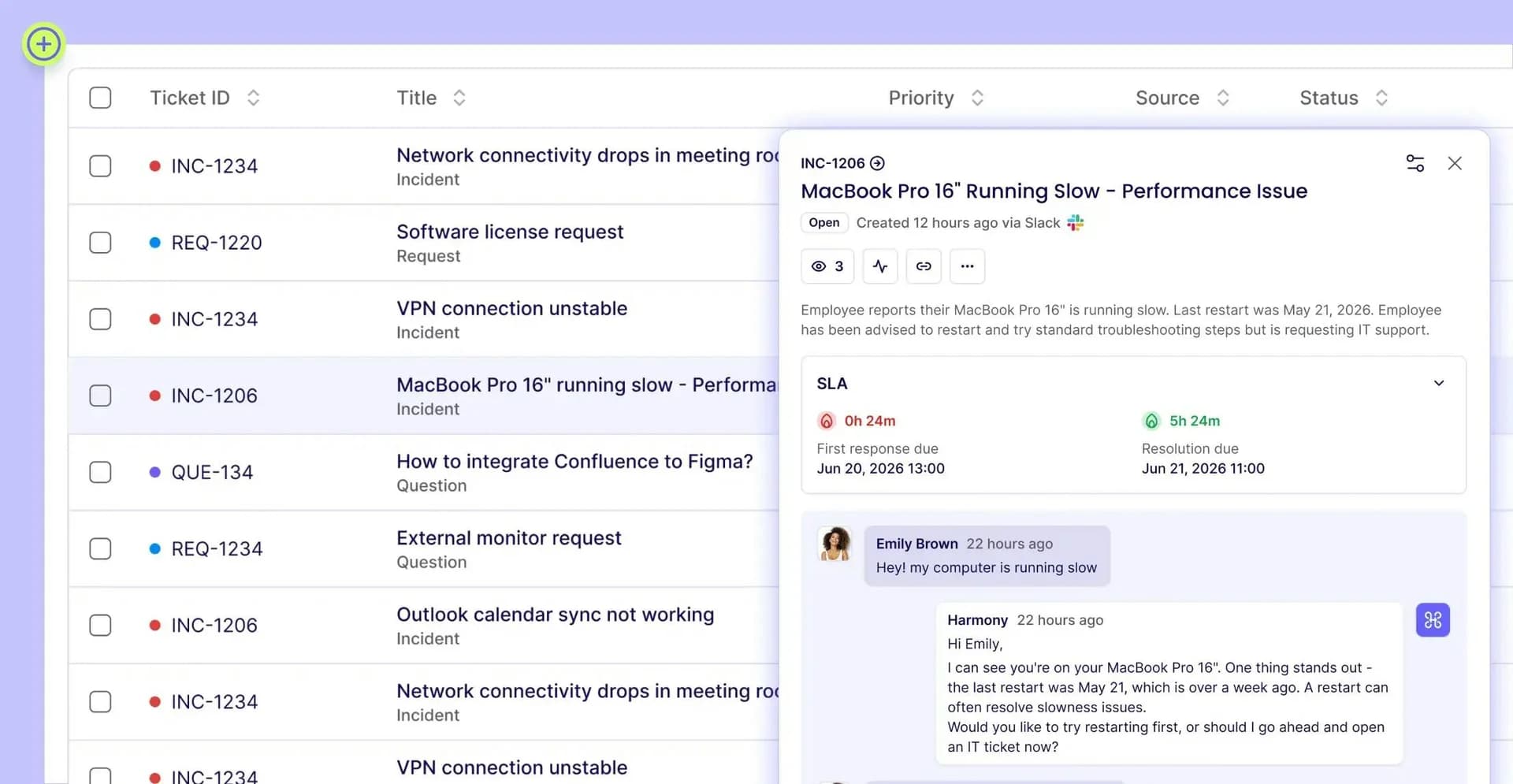Click the "Employee reports their MacBook" description text
The width and height of the screenshot is (1513, 784).
[1121, 320]
